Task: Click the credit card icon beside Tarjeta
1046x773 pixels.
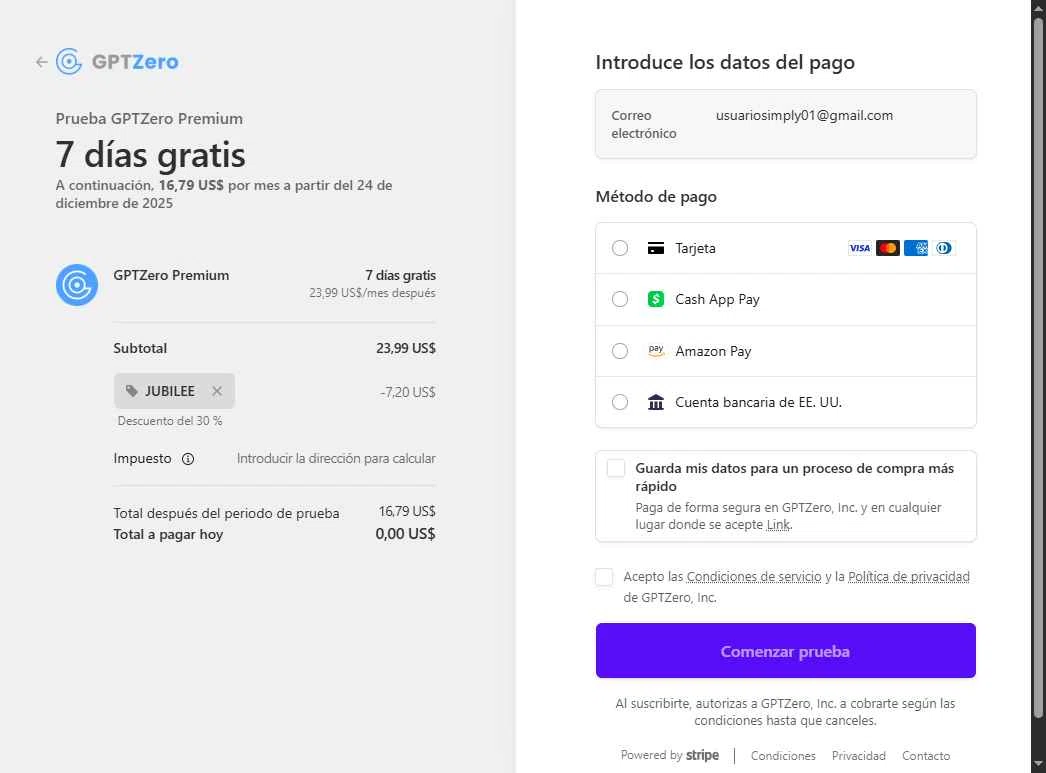Action: (656, 248)
